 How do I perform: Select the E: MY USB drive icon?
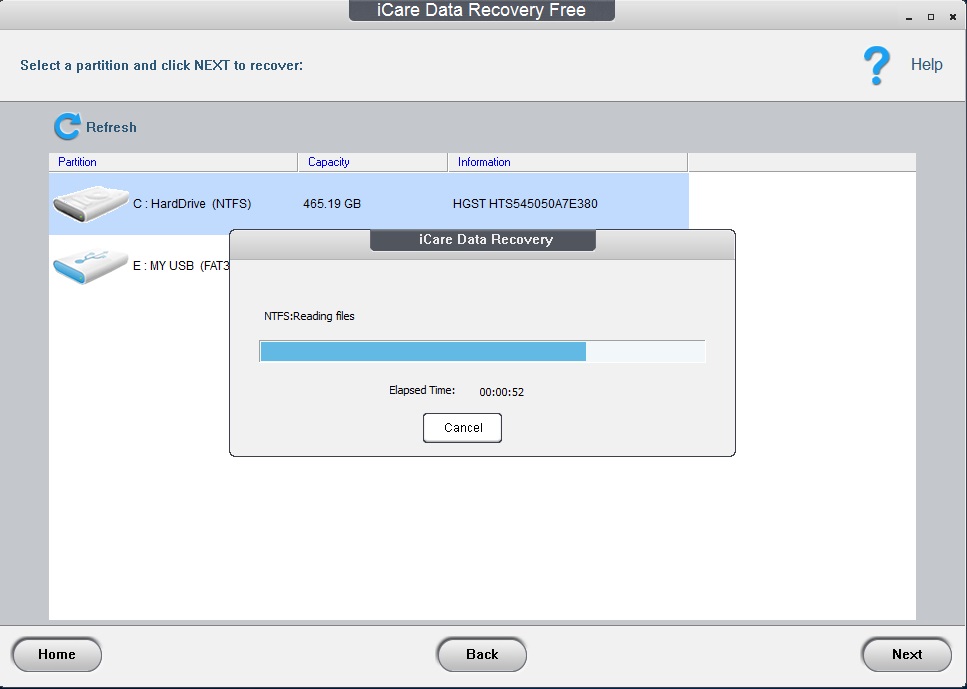point(90,263)
